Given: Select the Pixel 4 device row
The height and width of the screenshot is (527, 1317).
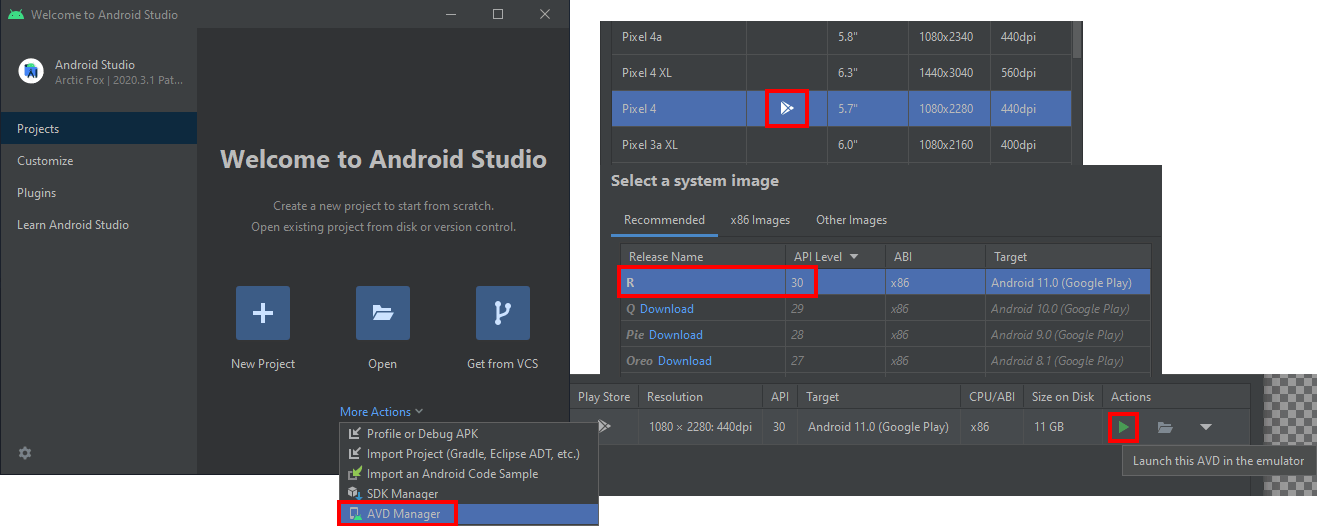Looking at the screenshot, I should coord(842,108).
